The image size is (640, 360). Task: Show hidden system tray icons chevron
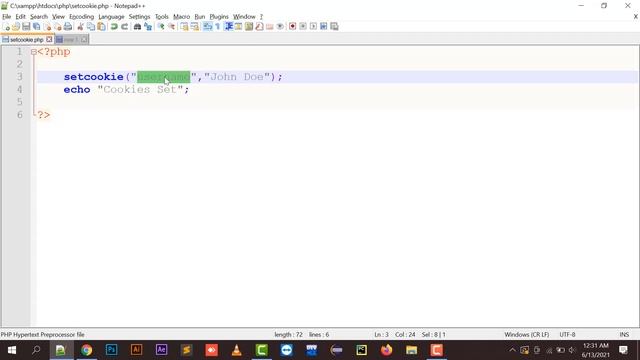click(x=512, y=350)
